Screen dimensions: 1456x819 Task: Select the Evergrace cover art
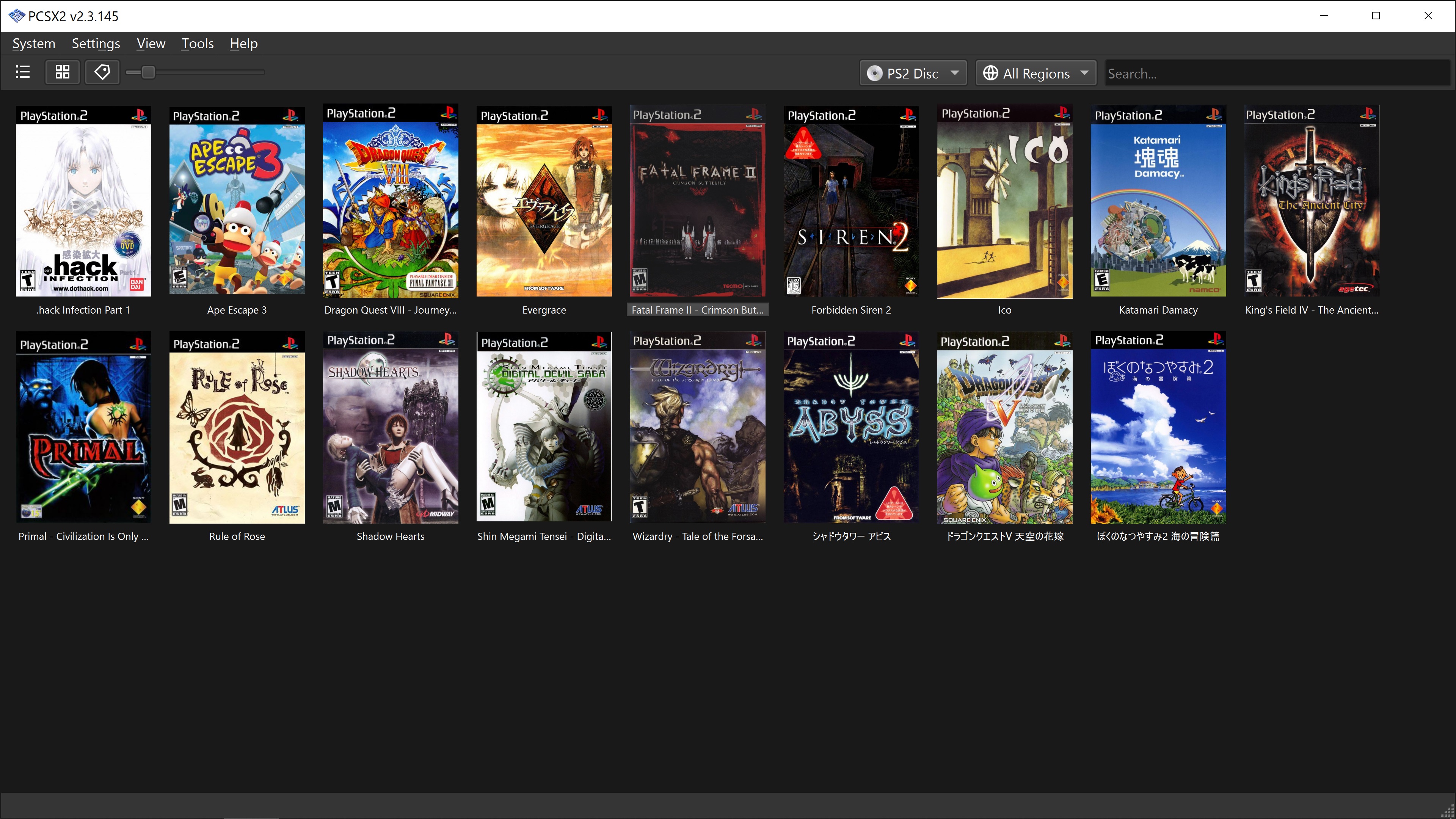tap(544, 201)
